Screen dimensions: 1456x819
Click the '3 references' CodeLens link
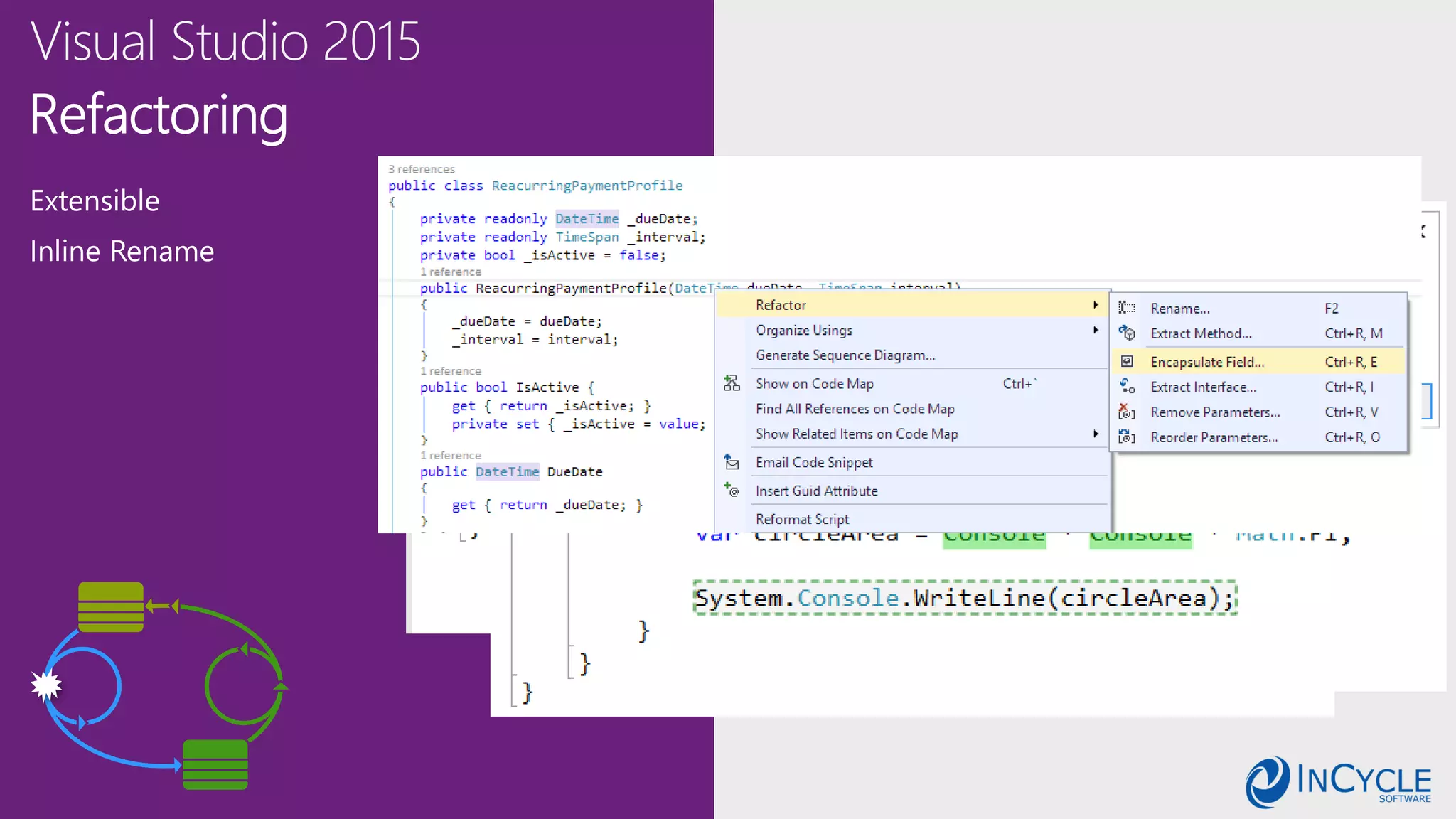pyautogui.click(x=421, y=169)
